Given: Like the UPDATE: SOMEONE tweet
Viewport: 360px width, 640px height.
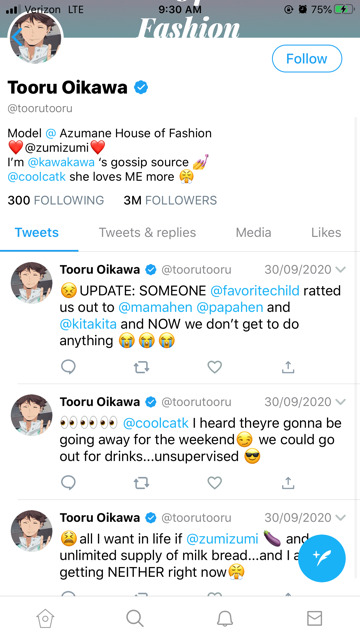Looking at the screenshot, I should pyautogui.click(x=214, y=367).
